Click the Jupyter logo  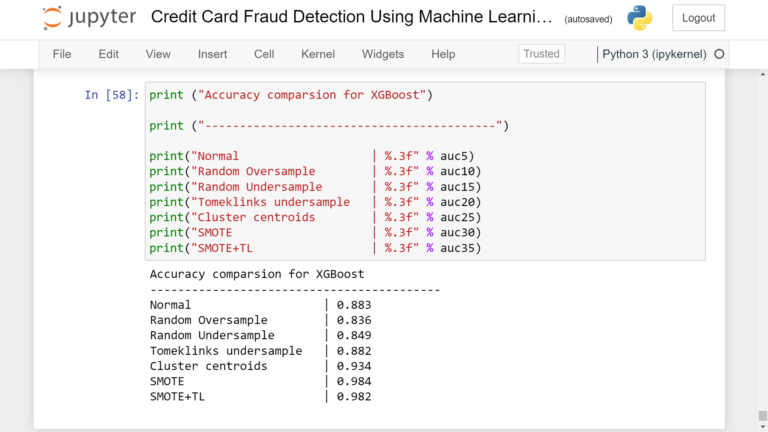89,18
